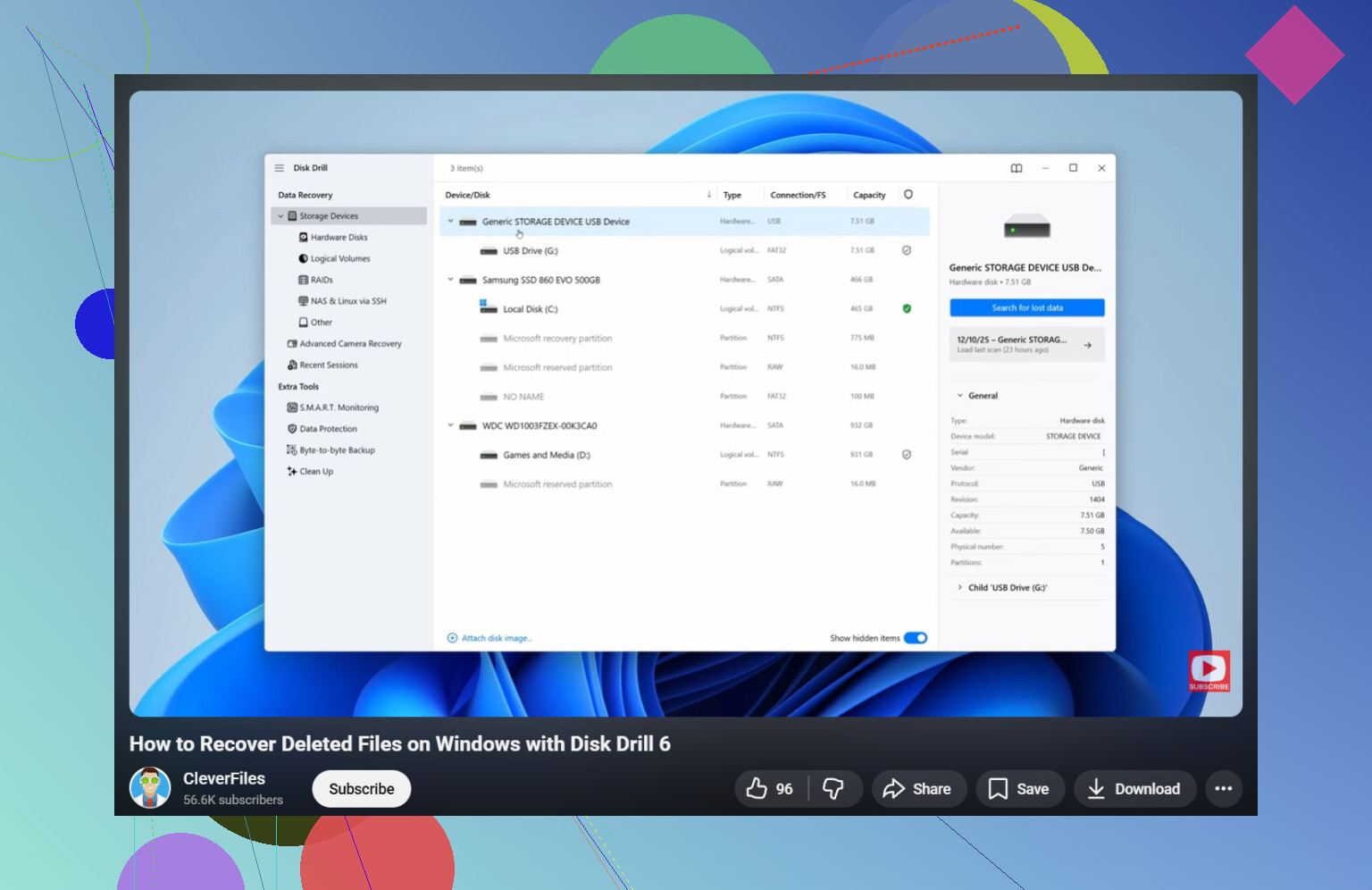1372x890 pixels.
Task: Open NAS & Linux via SSH
Action: 348,301
